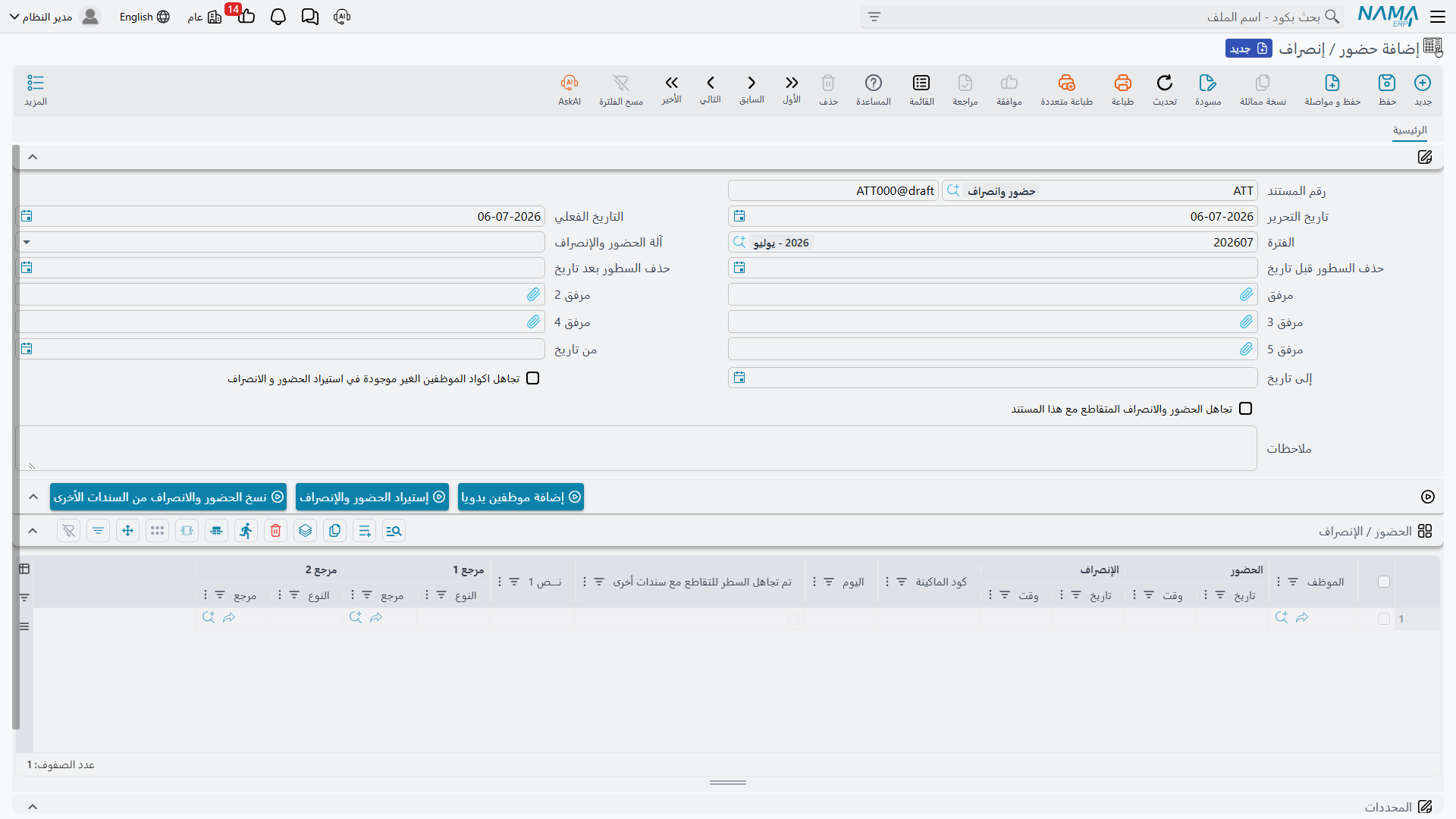Click the Approve (موافقة) thumbs-up icon

(x=1009, y=83)
